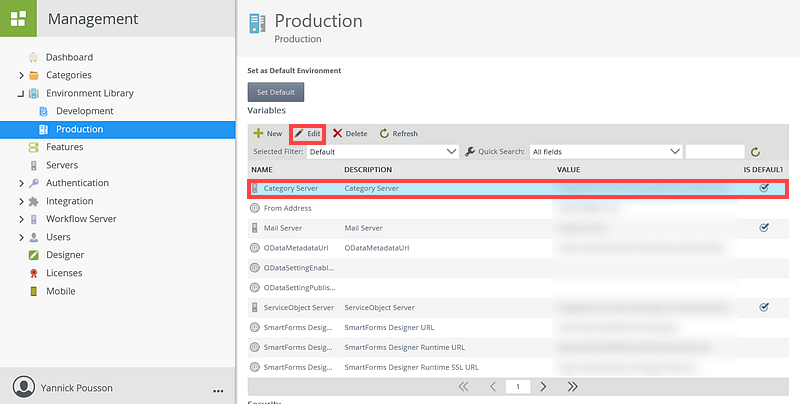Click the New variable plus icon
This screenshot has height=404, width=800.
point(258,133)
